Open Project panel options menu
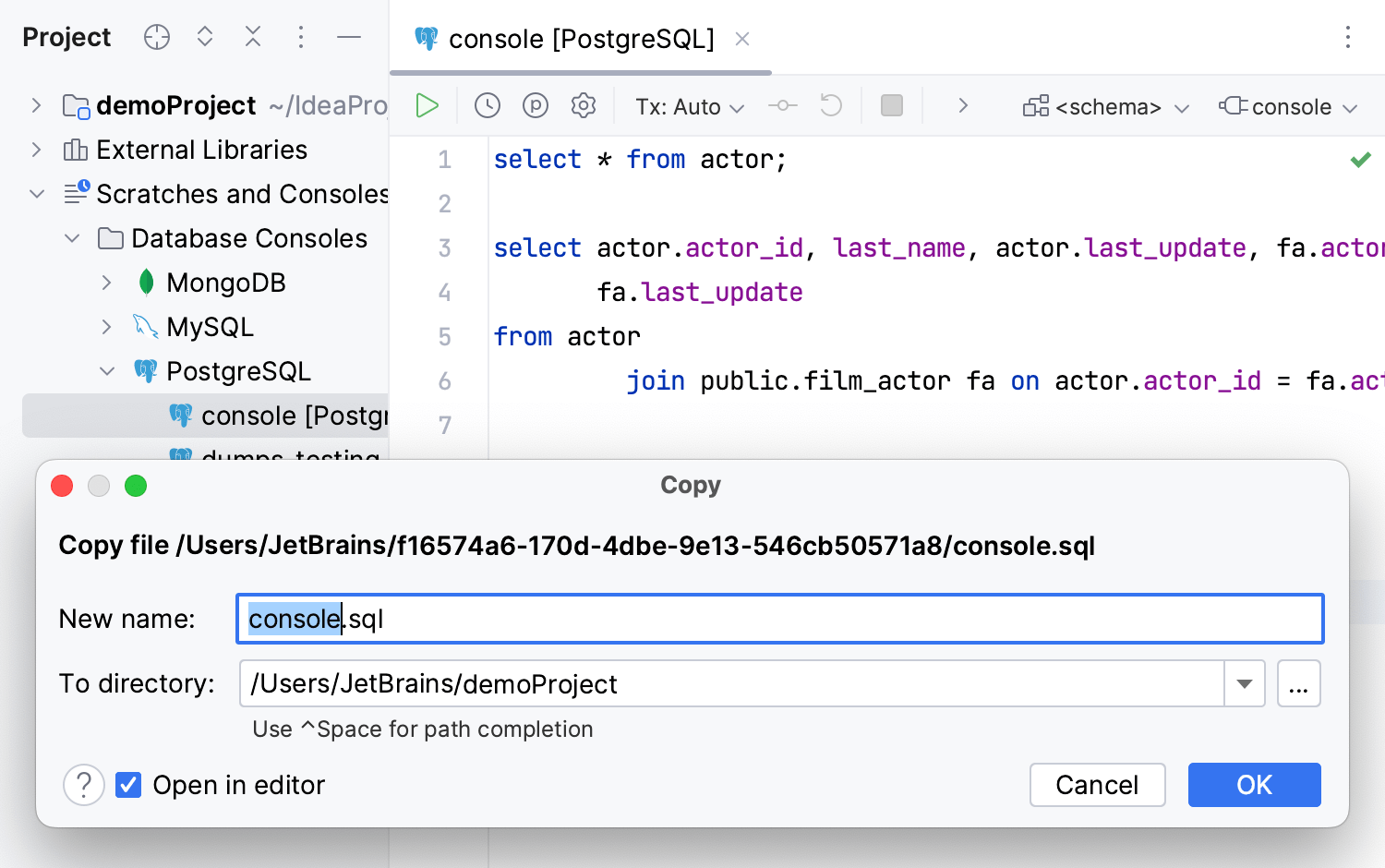 [x=301, y=37]
